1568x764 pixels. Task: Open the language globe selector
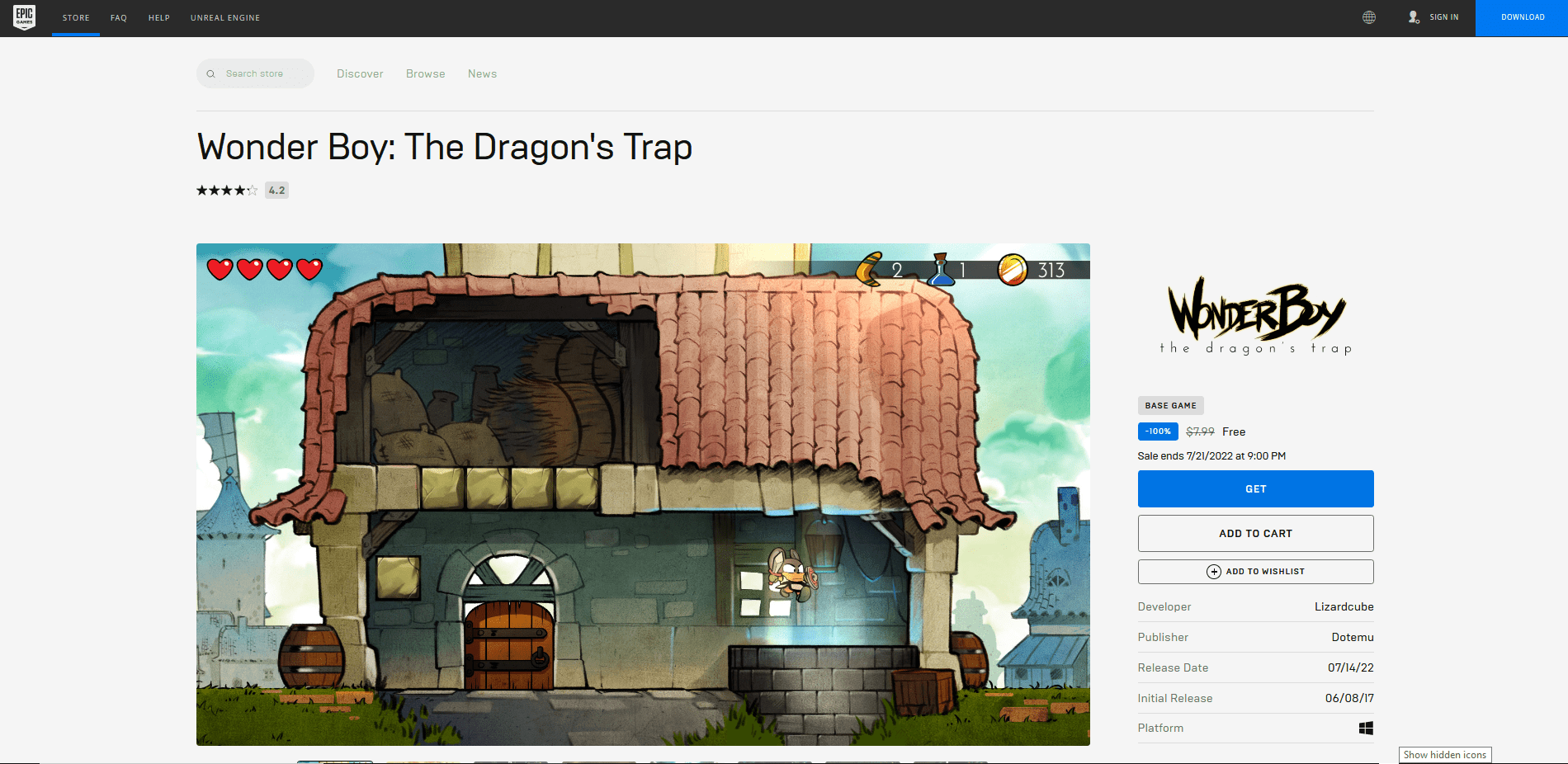pos(1369,17)
